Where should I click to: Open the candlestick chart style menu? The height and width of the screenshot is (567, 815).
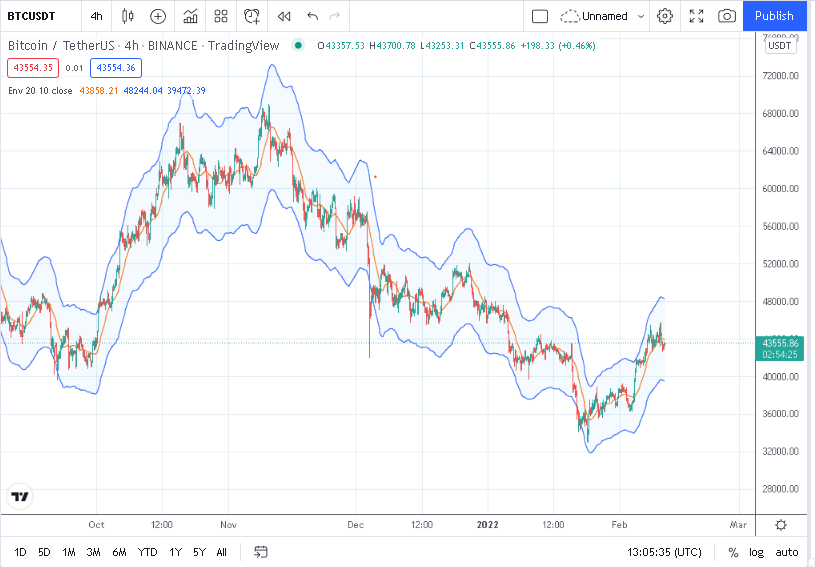(127, 16)
